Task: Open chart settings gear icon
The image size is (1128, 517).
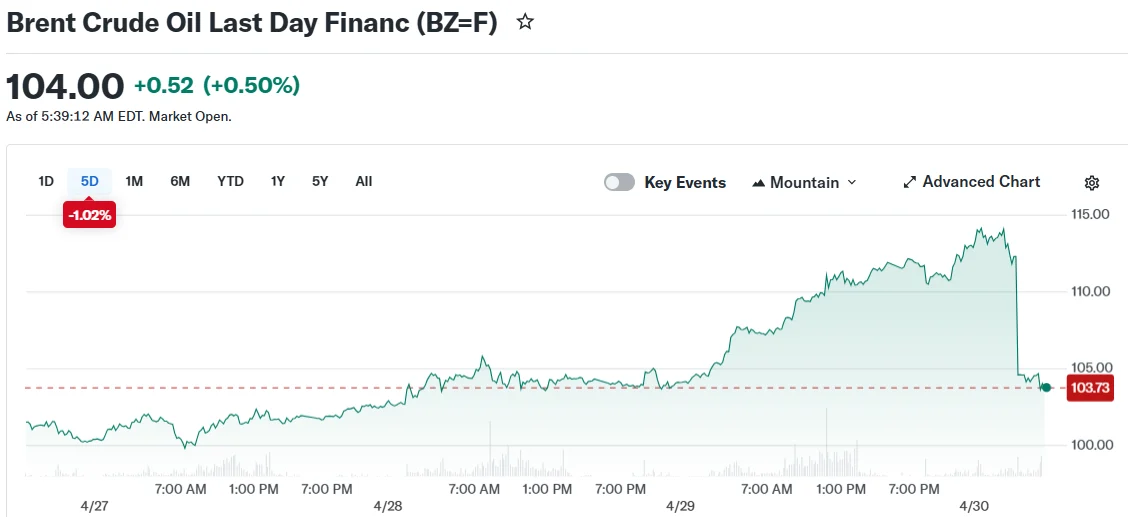Action: tap(1092, 183)
